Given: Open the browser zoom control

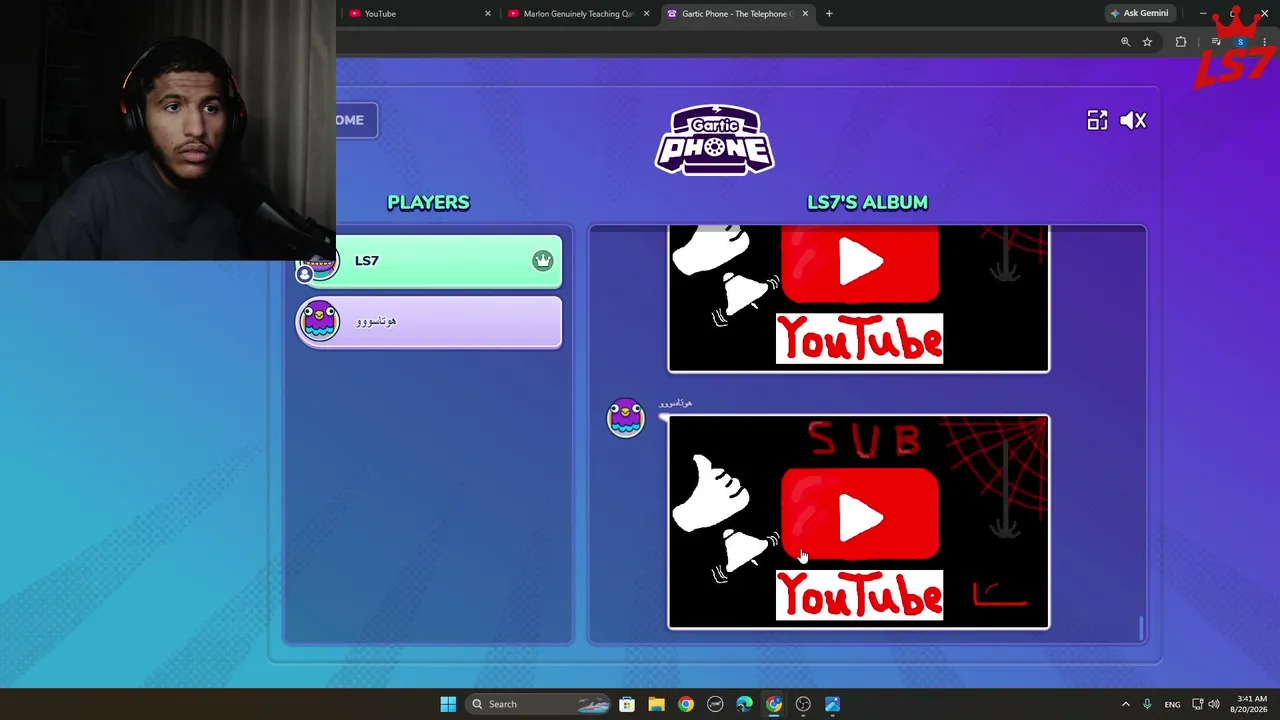Looking at the screenshot, I should tap(1125, 42).
